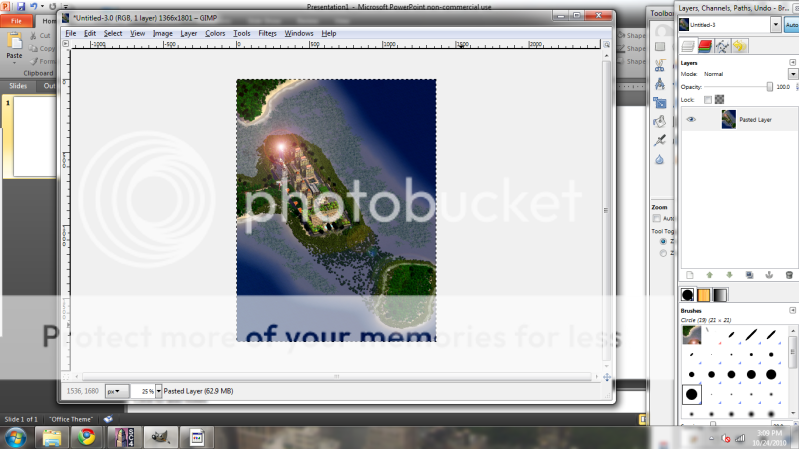Click spell check icon in PowerPoint status bar
This screenshot has width=799, height=449.
[x=108, y=419]
